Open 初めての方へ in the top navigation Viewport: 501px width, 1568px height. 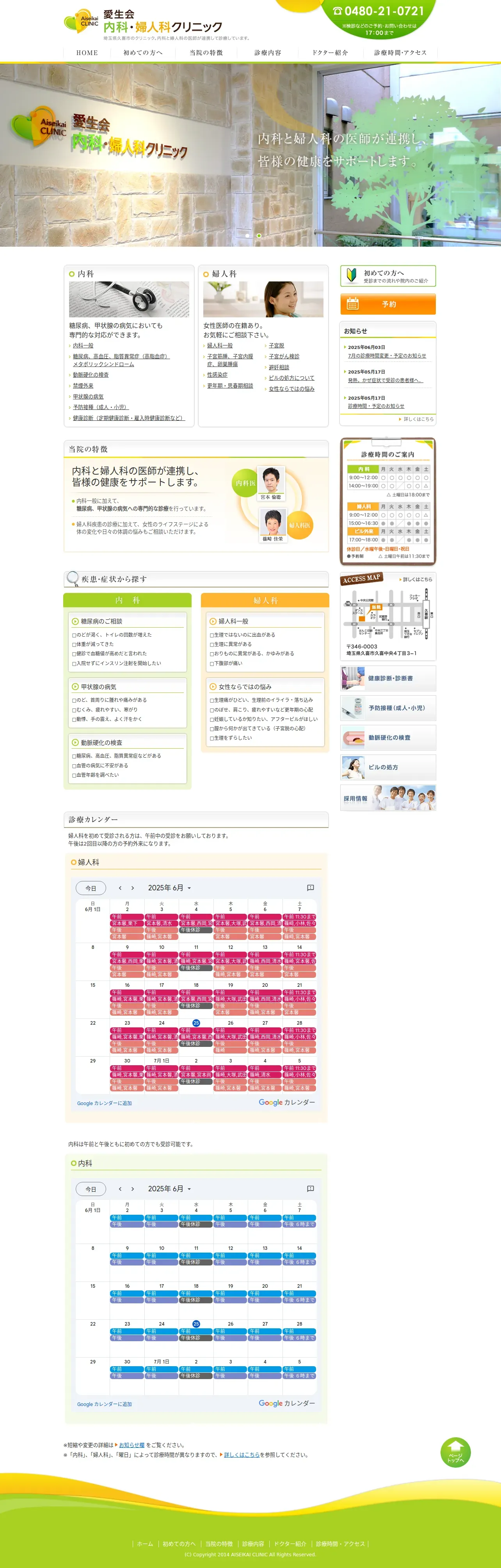(143, 53)
